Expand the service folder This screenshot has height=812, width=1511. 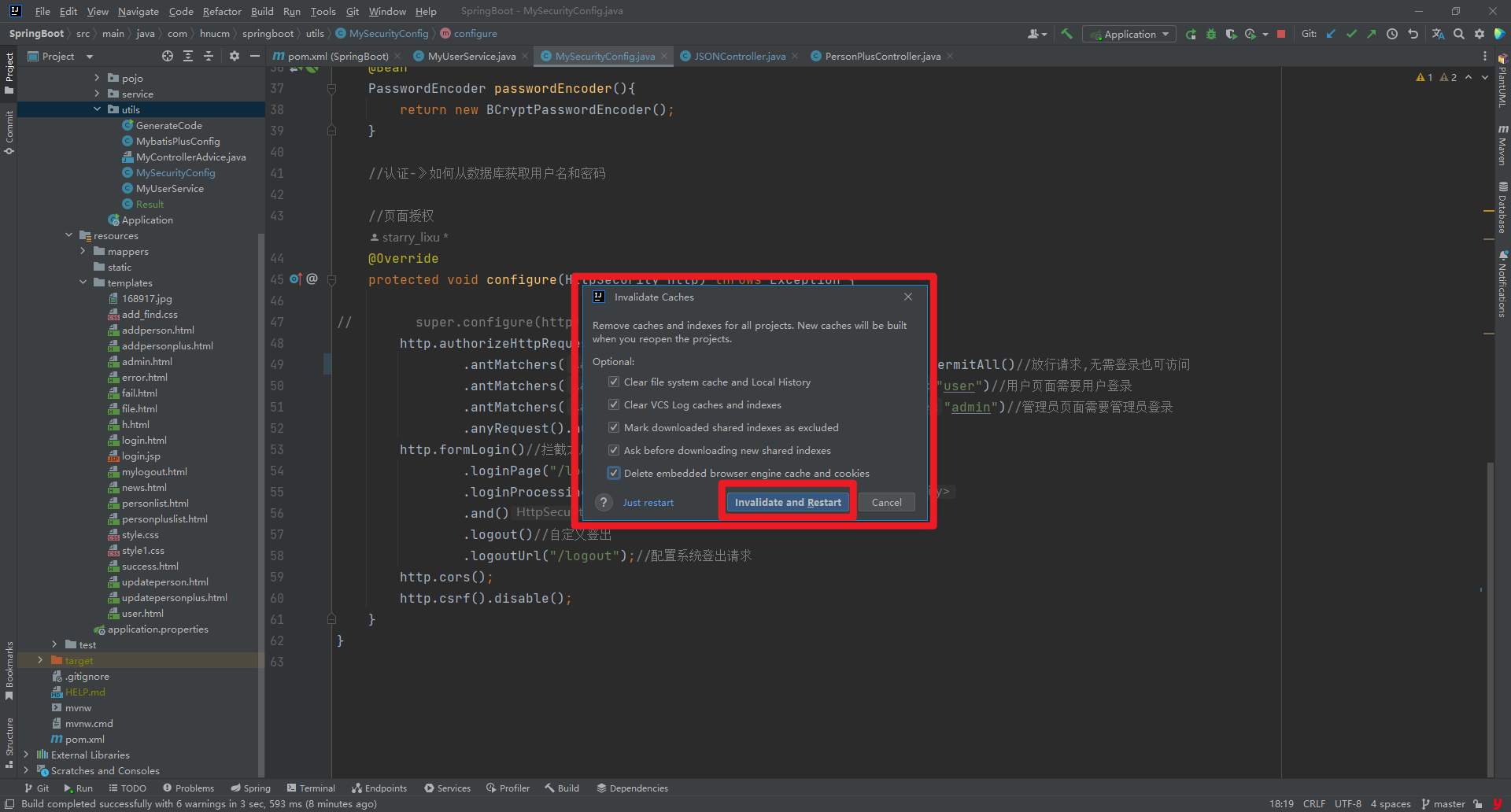(97, 94)
